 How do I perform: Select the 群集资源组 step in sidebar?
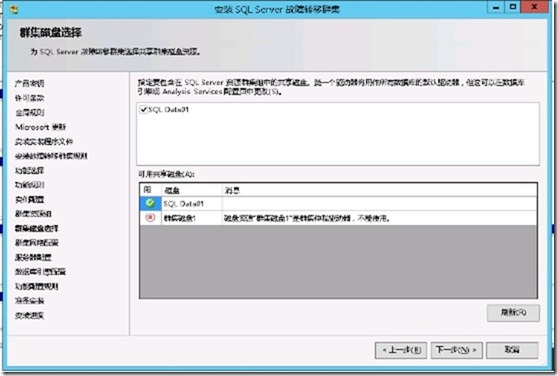[33, 214]
